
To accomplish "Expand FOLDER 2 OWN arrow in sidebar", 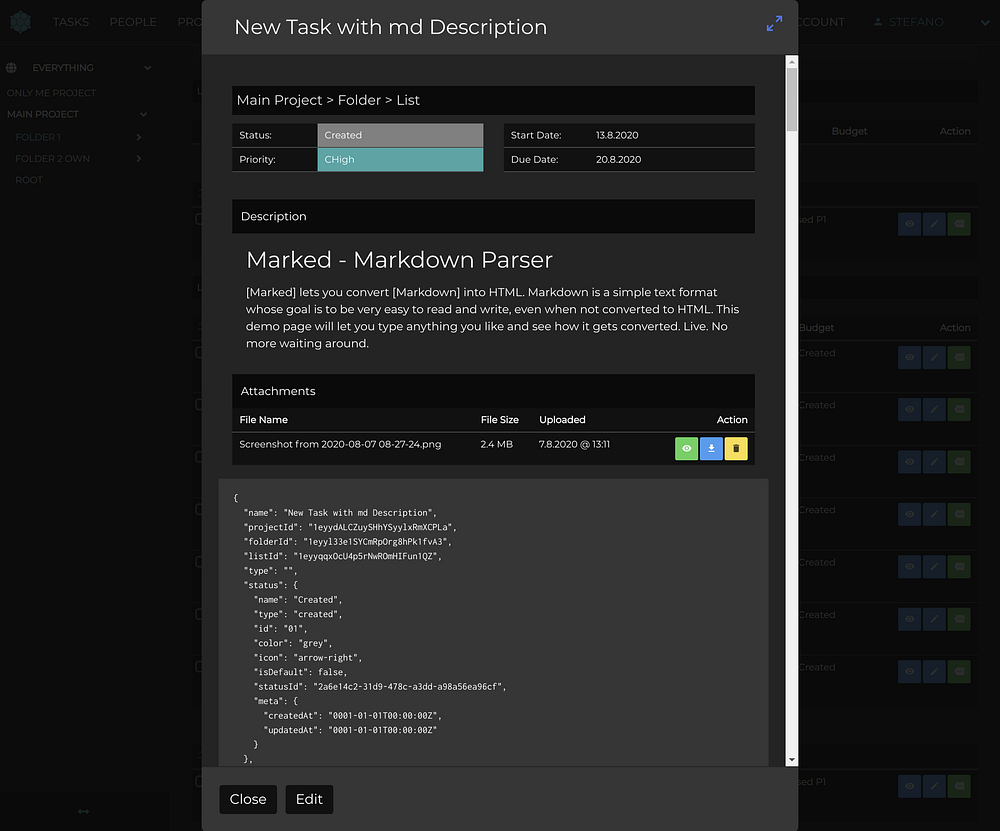I will 138,159.
